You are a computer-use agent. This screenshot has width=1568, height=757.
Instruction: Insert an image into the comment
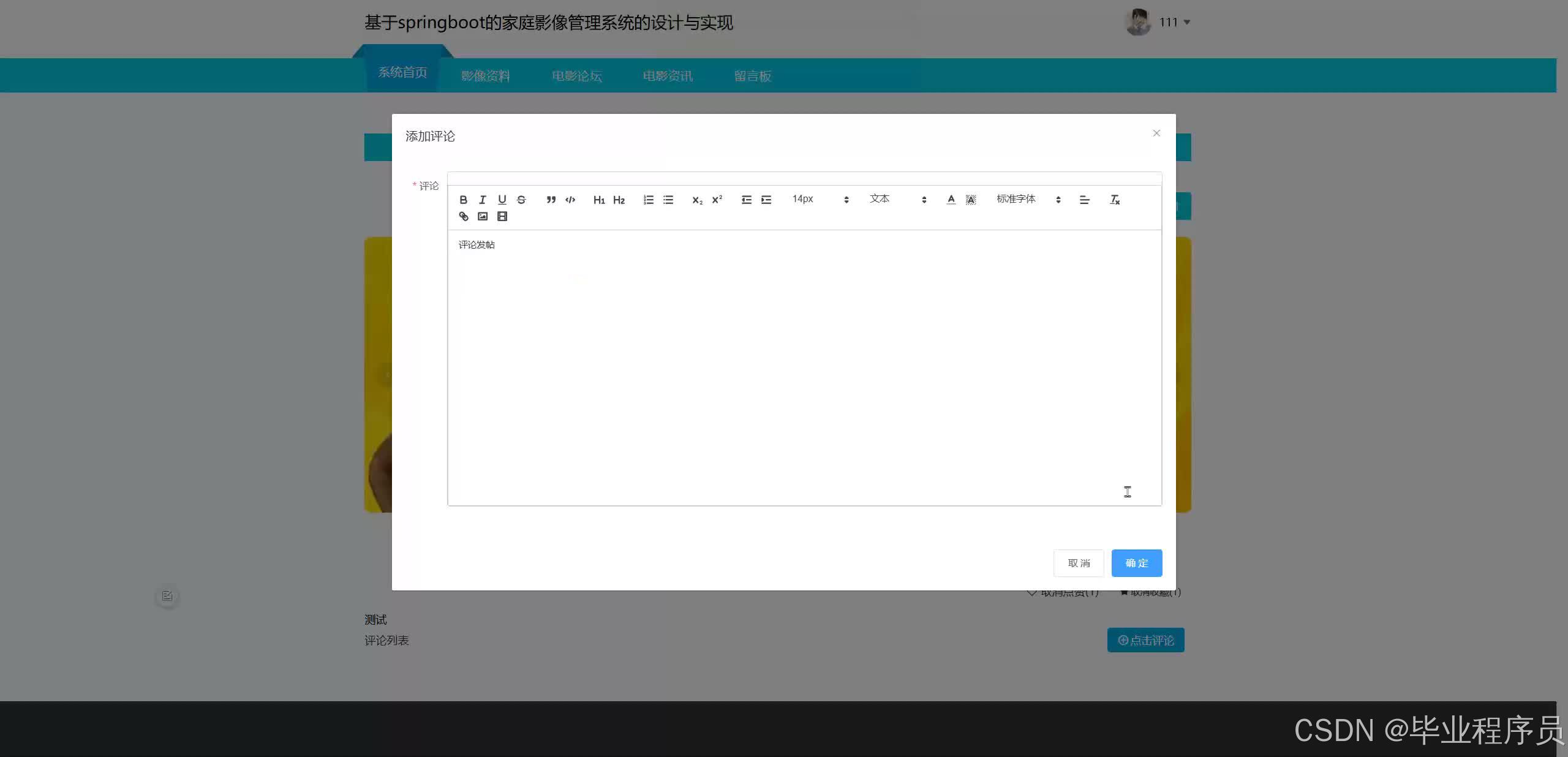tap(483, 216)
